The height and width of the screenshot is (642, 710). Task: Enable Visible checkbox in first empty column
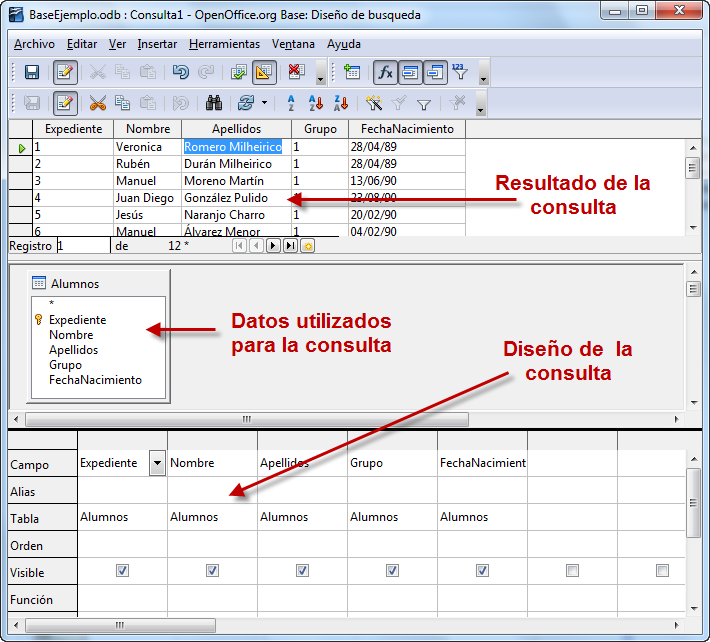pyautogui.click(x=572, y=570)
